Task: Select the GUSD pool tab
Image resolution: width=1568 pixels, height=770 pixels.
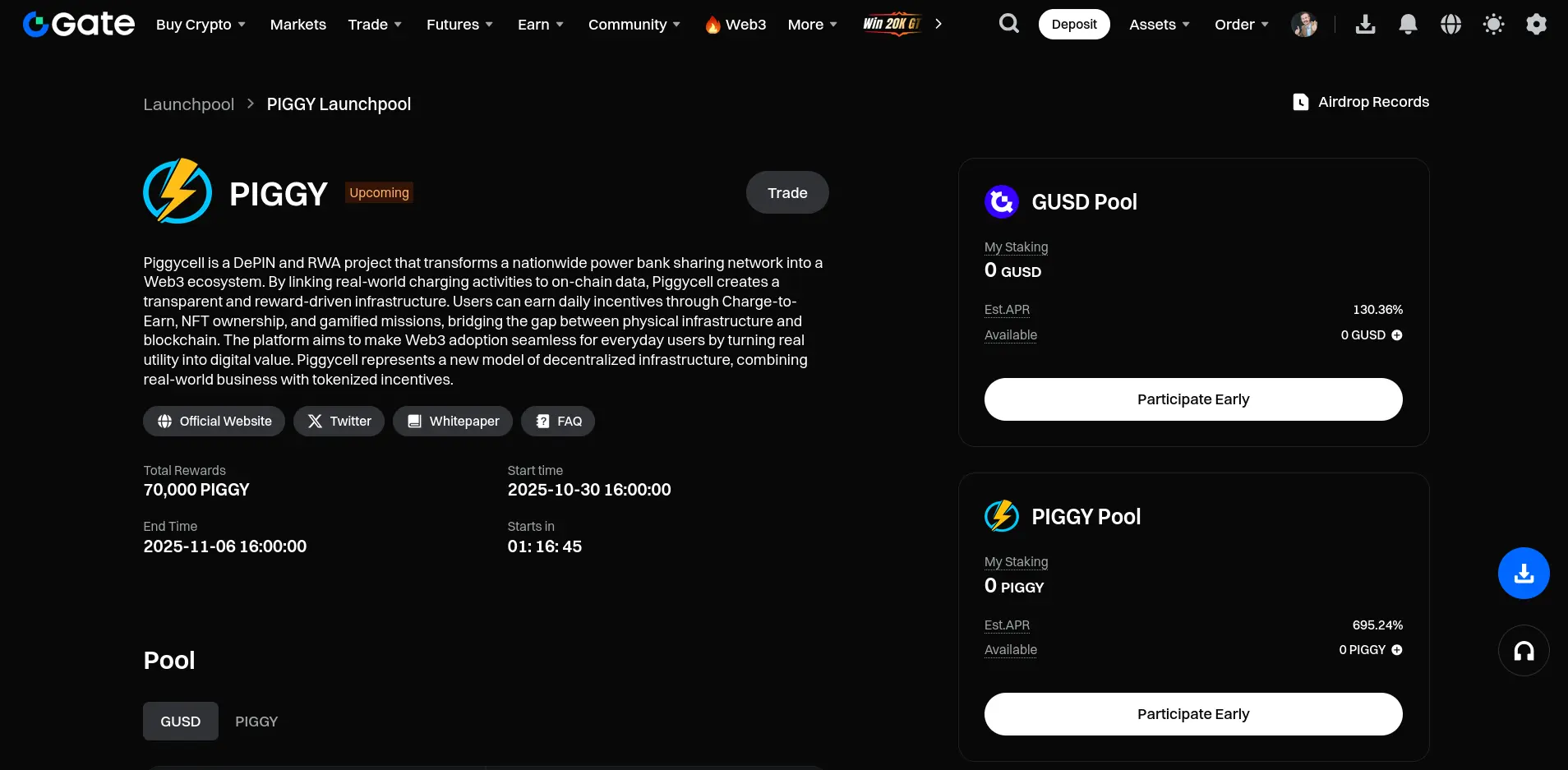Action: point(181,722)
